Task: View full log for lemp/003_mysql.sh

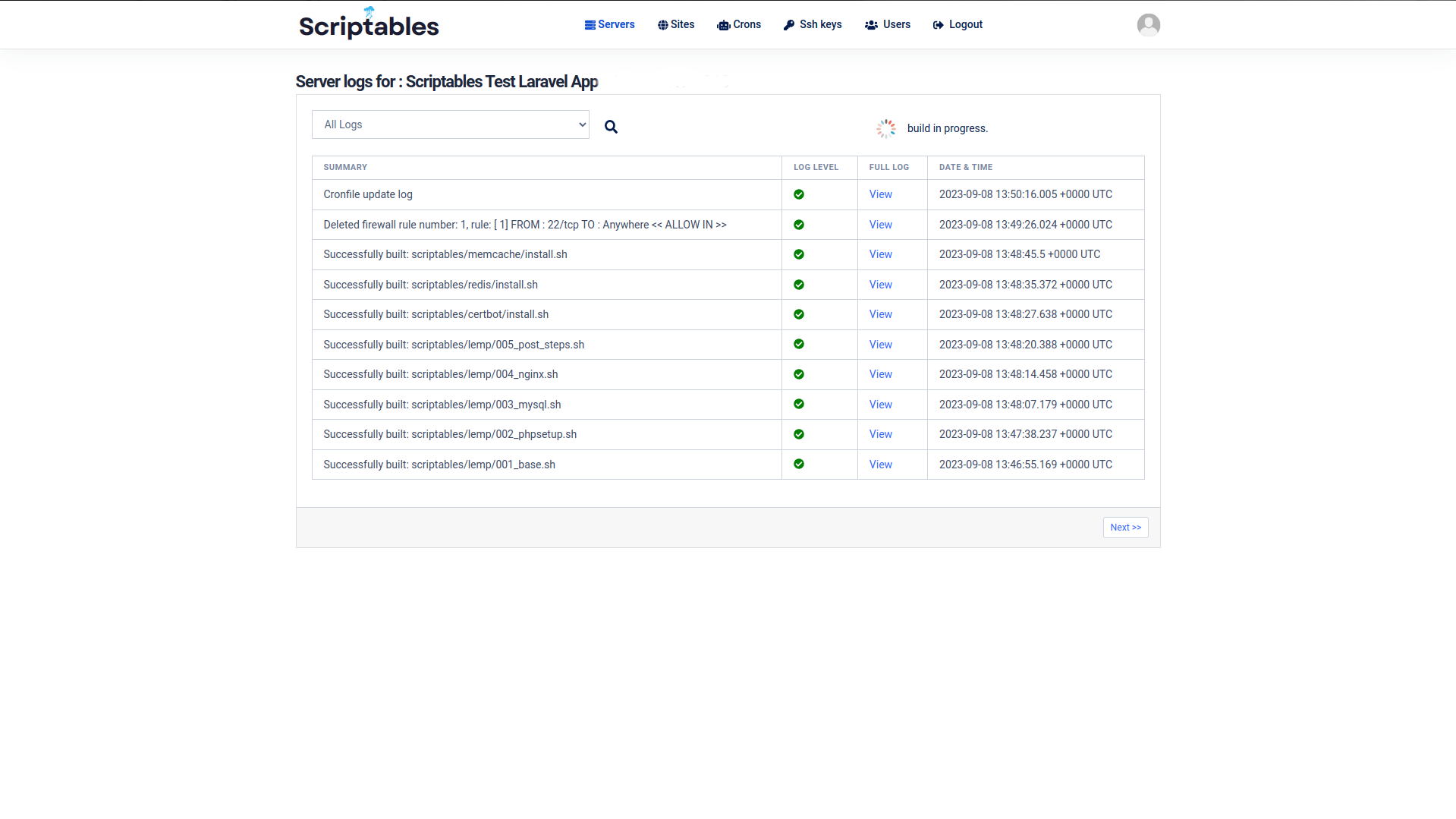Action: click(x=880, y=405)
